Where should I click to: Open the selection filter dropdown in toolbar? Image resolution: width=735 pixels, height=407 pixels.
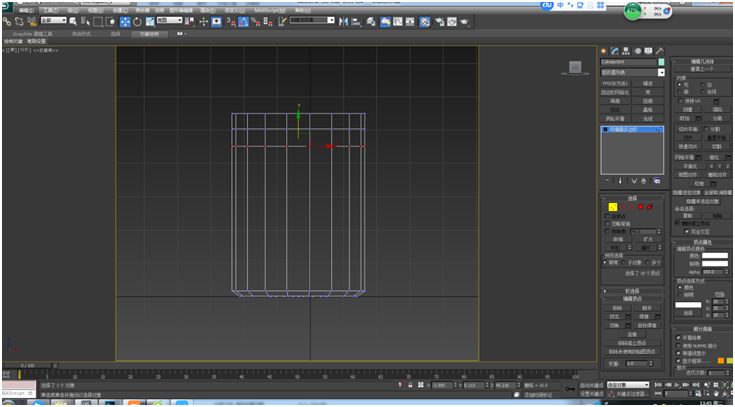(53, 20)
